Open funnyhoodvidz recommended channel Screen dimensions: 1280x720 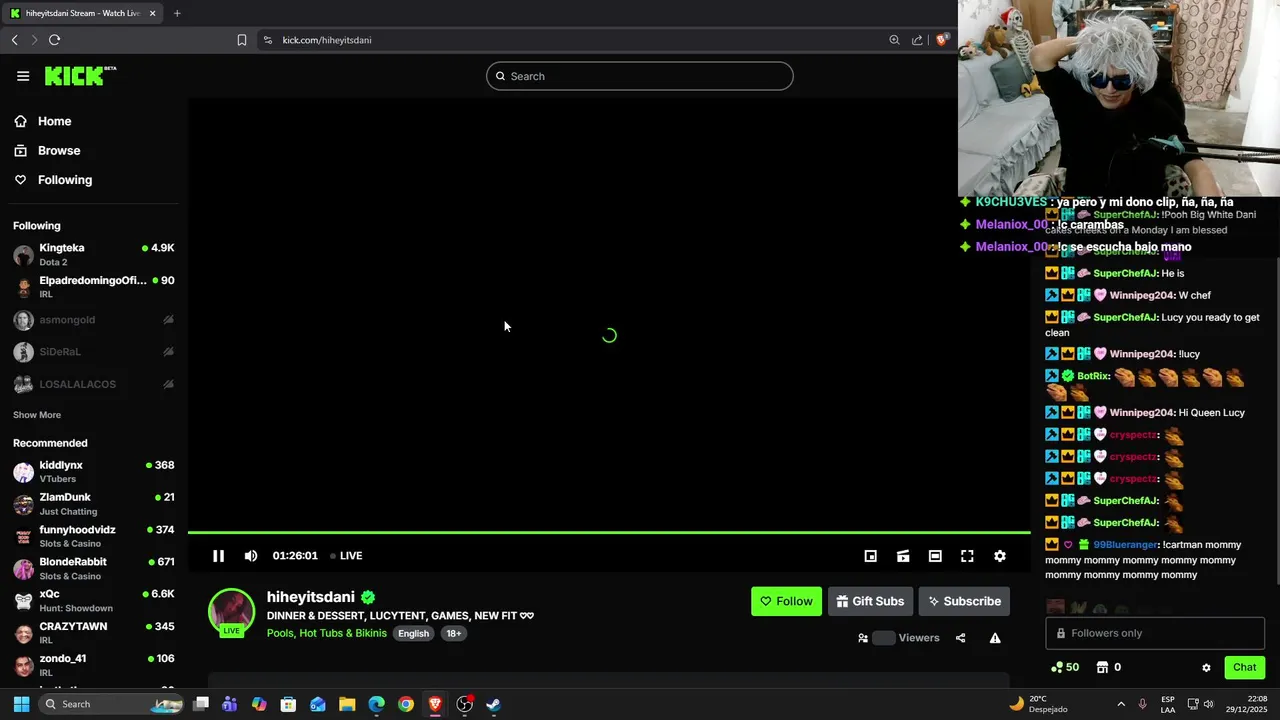pos(92,536)
